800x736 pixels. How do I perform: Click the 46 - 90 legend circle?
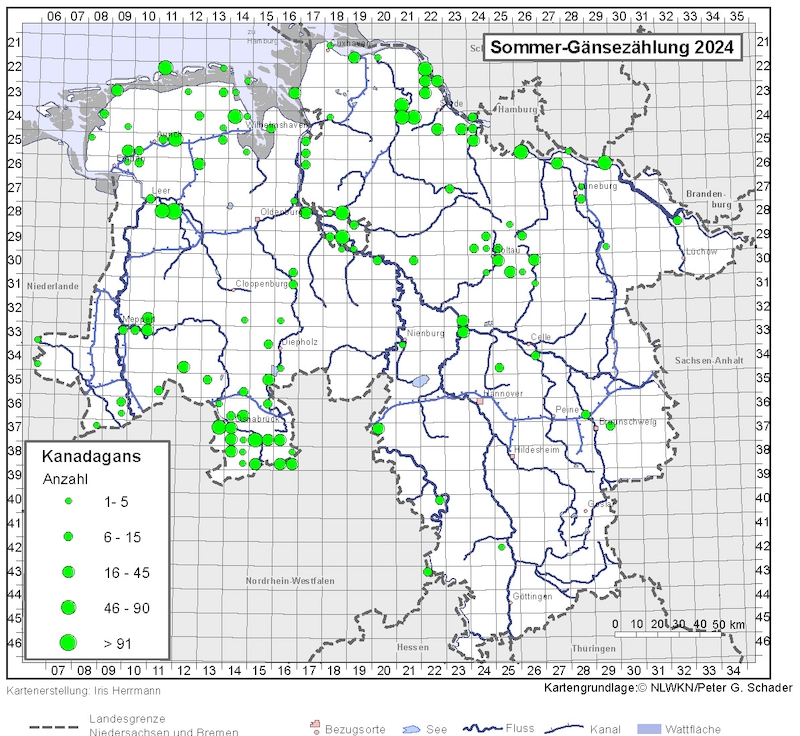point(68,607)
